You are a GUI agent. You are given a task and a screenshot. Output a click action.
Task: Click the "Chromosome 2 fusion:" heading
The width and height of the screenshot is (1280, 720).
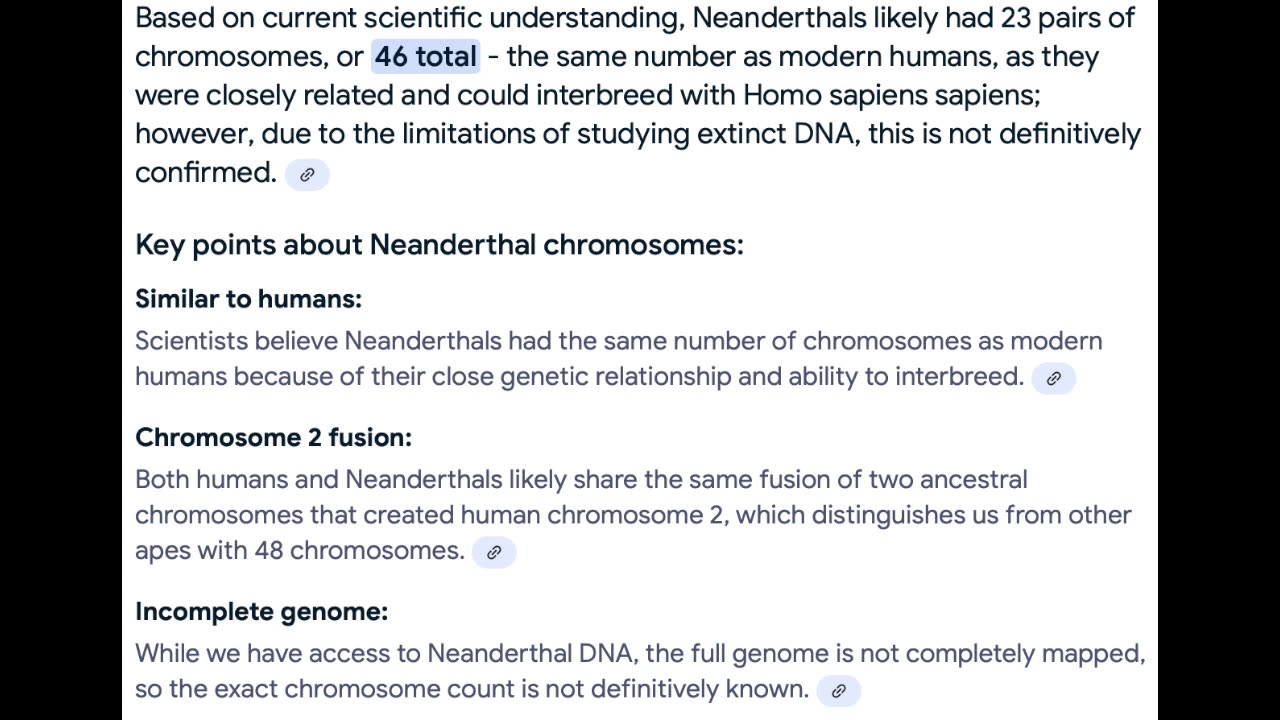(273, 437)
